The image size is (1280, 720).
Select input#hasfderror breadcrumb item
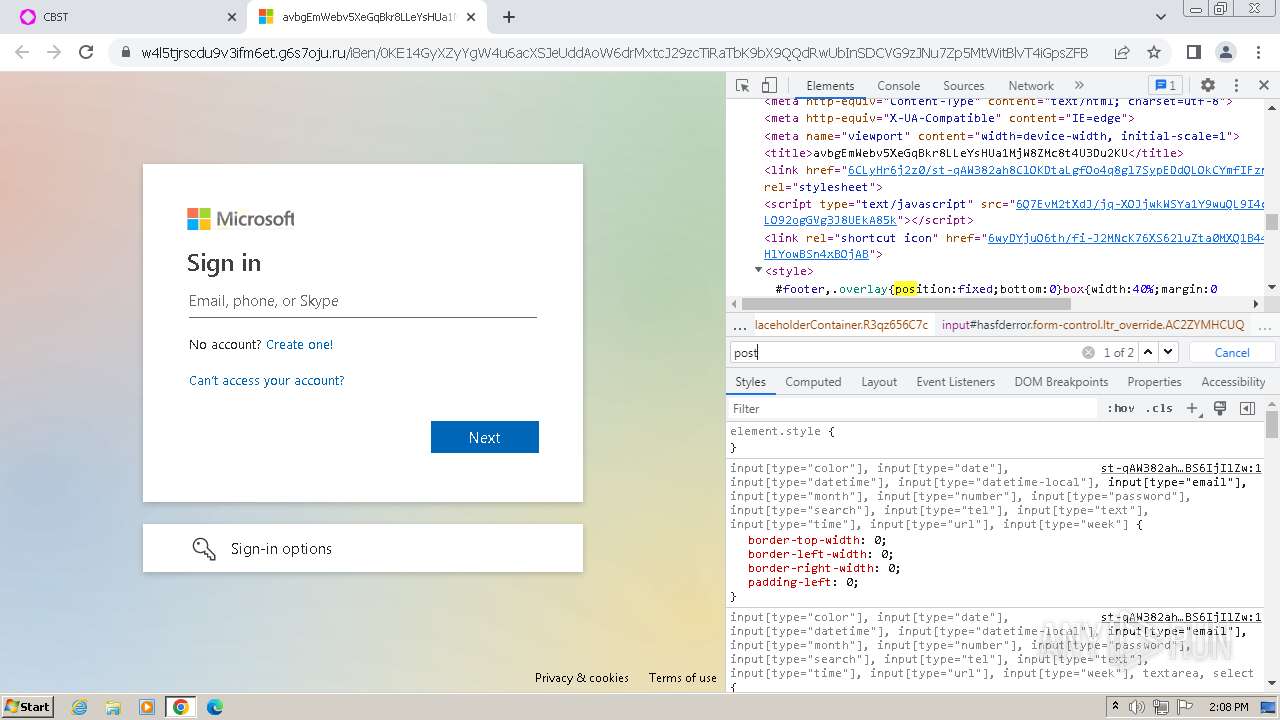pyautogui.click(x=1093, y=325)
